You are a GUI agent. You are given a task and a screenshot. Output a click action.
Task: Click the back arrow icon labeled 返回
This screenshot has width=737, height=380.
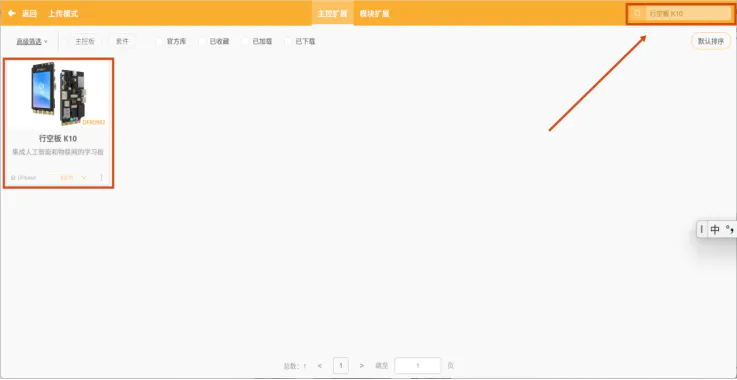click(x=12, y=14)
